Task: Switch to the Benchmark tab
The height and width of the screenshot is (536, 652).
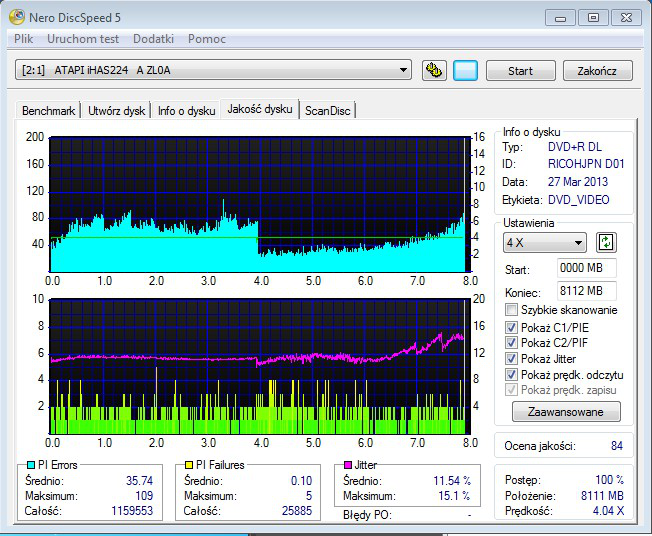Action: pos(48,111)
